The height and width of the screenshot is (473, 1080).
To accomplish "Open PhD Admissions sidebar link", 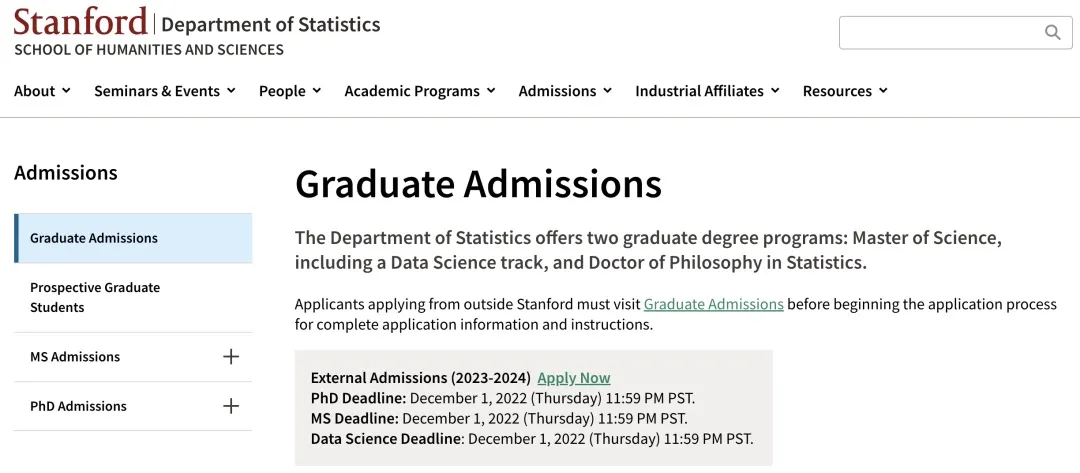I will click(78, 406).
